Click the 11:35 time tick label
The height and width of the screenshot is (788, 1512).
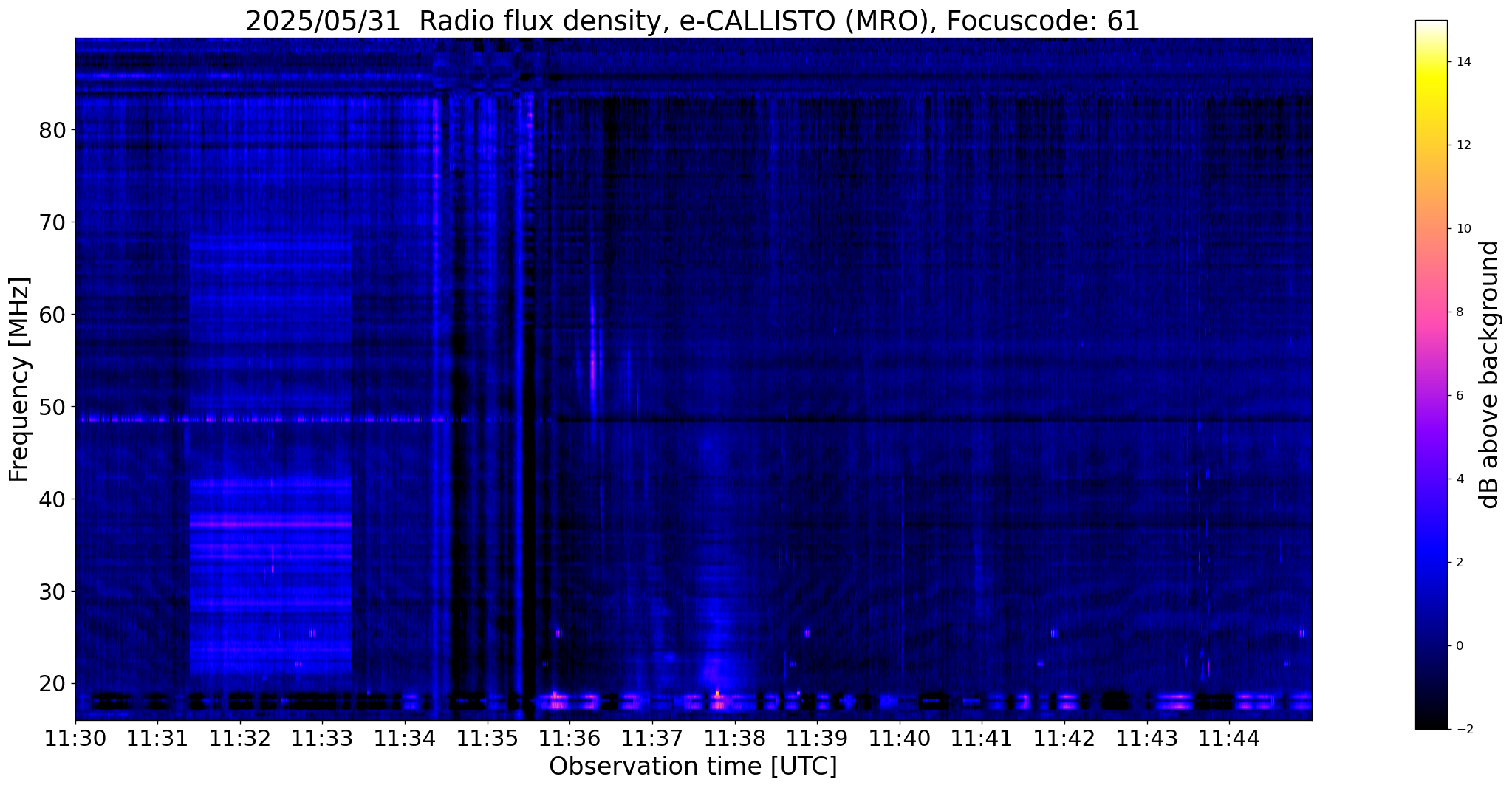(x=488, y=738)
